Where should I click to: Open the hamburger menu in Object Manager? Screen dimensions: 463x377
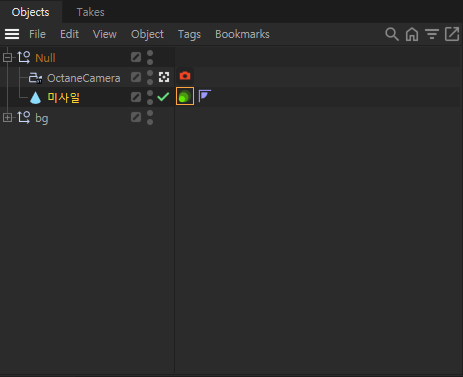coord(12,34)
